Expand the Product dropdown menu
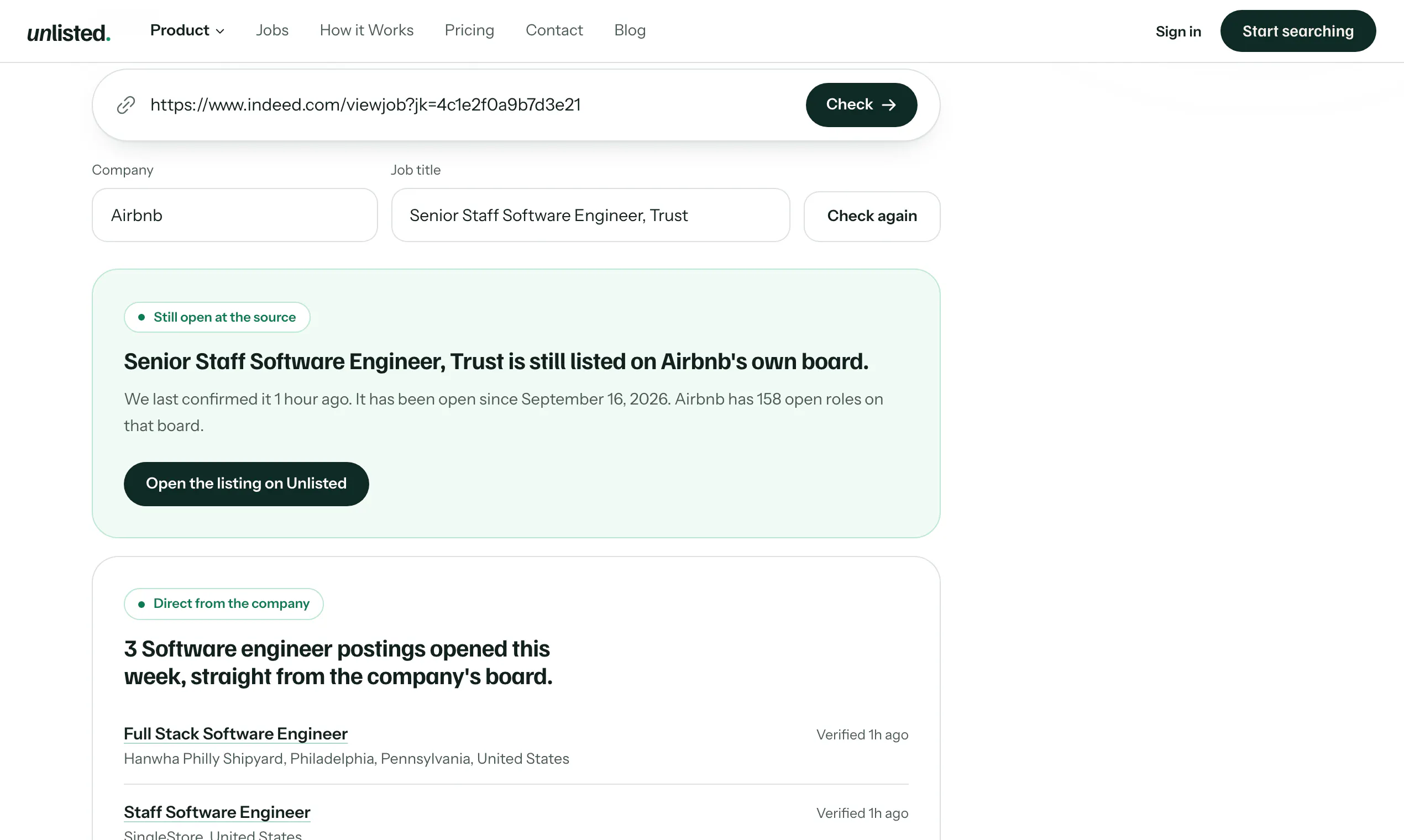Image resolution: width=1404 pixels, height=840 pixels. 187,30
